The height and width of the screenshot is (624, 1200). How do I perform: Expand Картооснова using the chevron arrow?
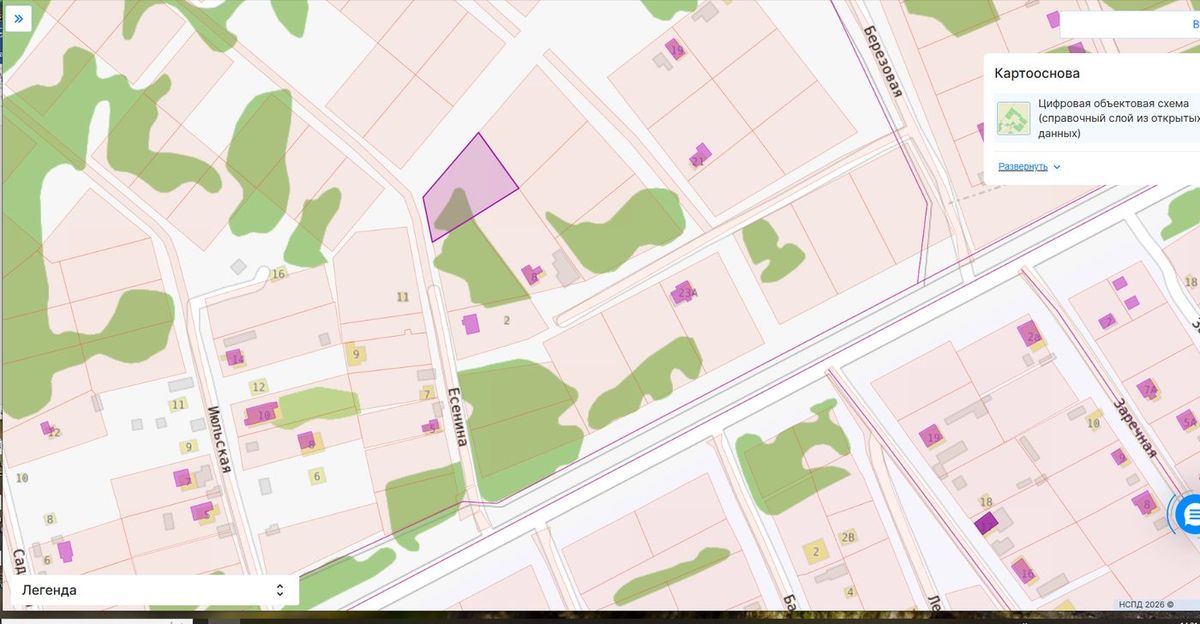(1057, 167)
